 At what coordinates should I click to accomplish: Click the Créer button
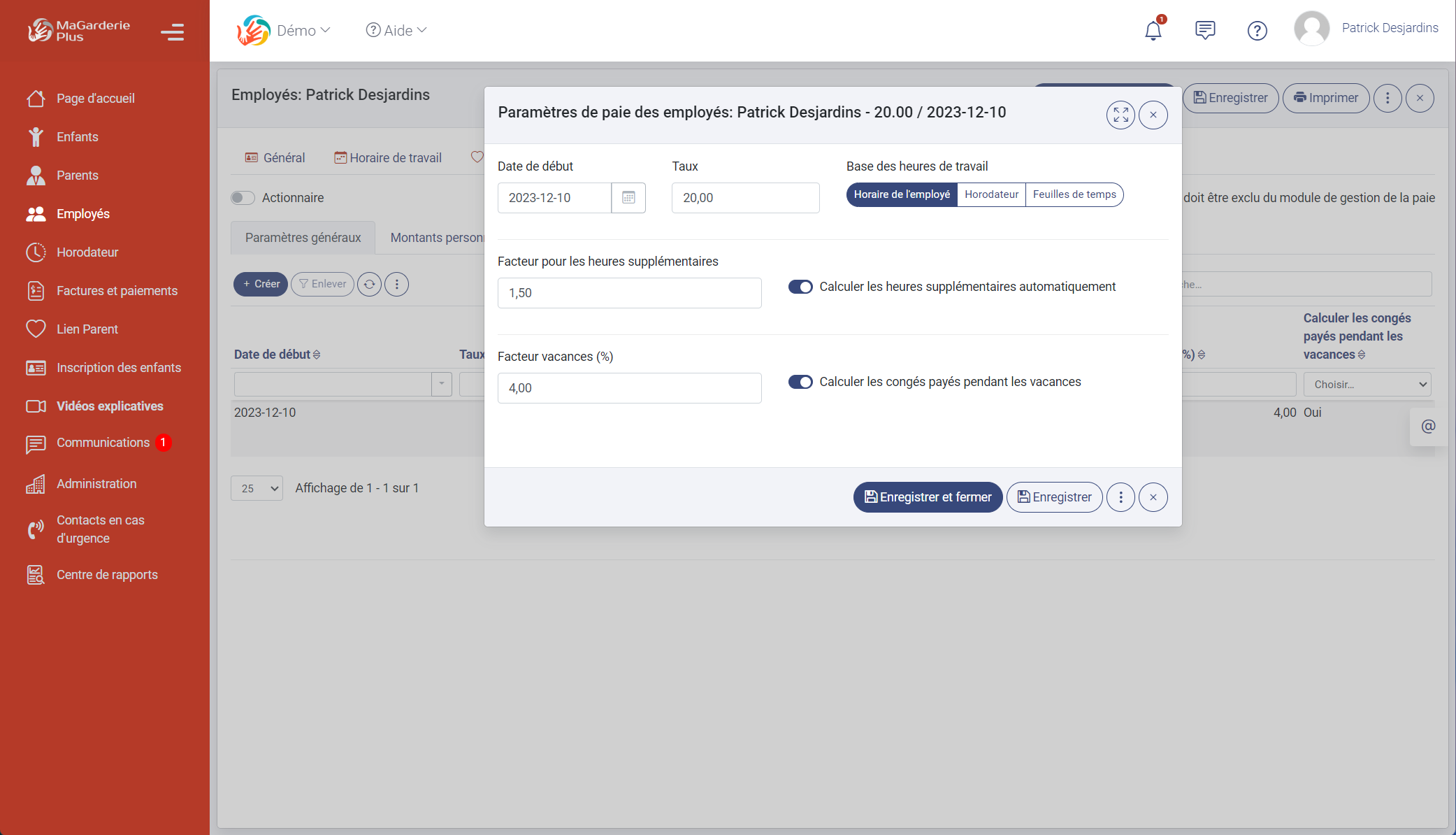point(260,284)
